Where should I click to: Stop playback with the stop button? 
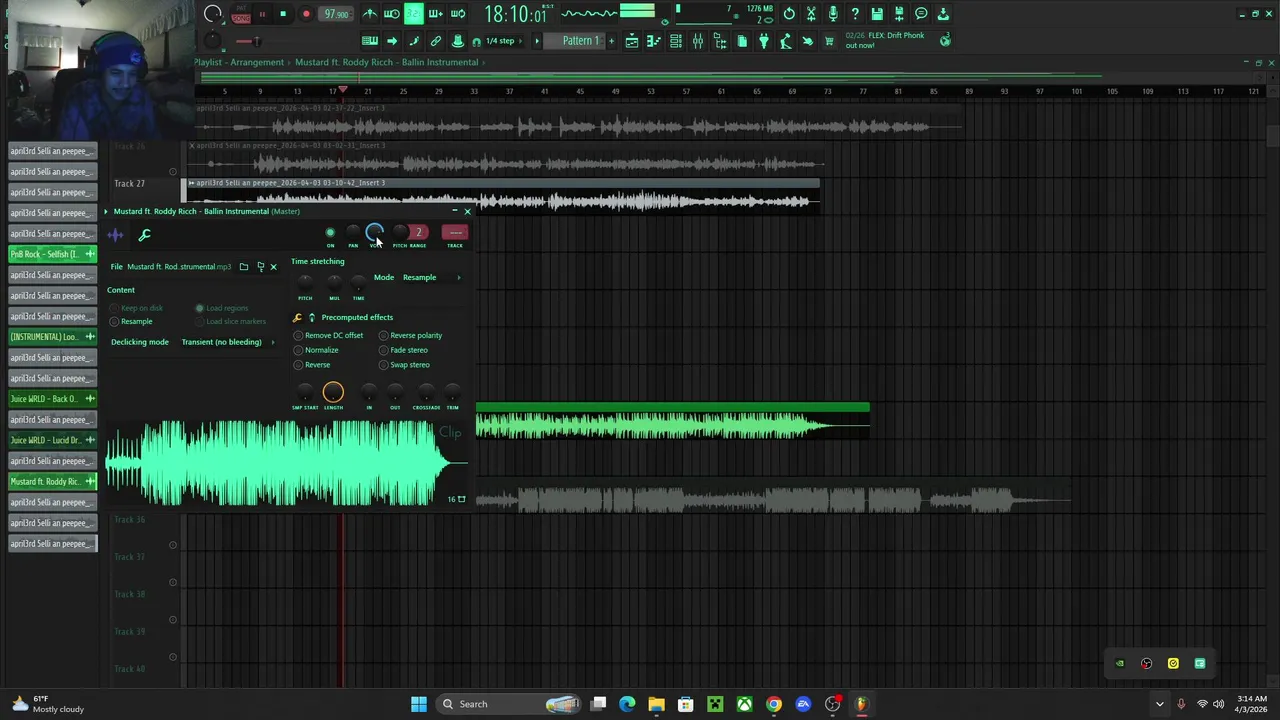(x=283, y=14)
